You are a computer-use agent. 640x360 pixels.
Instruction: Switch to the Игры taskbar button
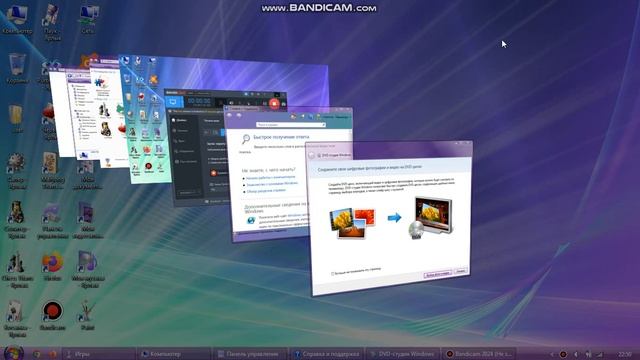(x=98, y=354)
